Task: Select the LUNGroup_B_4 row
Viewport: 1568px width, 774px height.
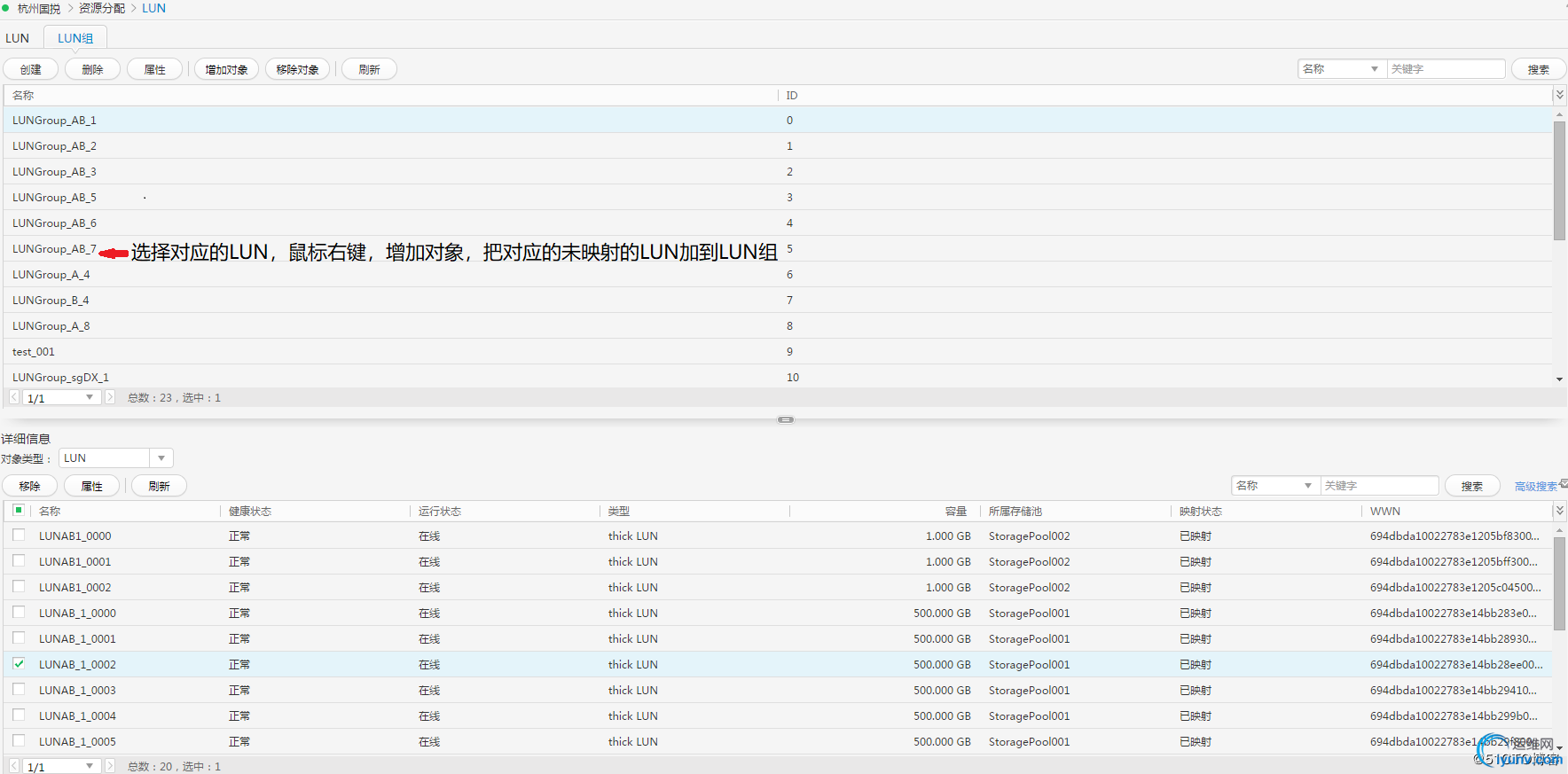Action: [778, 300]
